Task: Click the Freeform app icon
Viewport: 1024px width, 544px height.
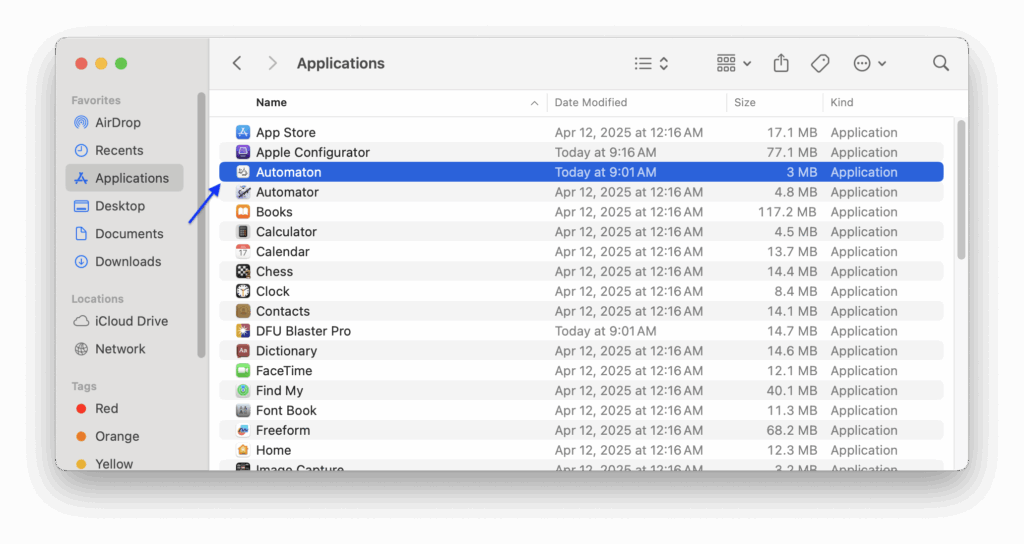Action: pos(243,430)
